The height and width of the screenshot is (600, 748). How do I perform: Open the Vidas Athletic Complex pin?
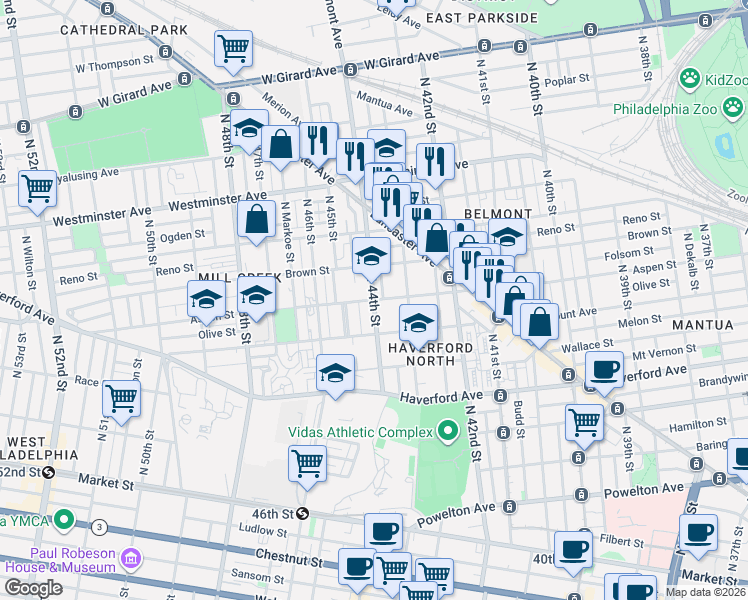[x=447, y=432]
